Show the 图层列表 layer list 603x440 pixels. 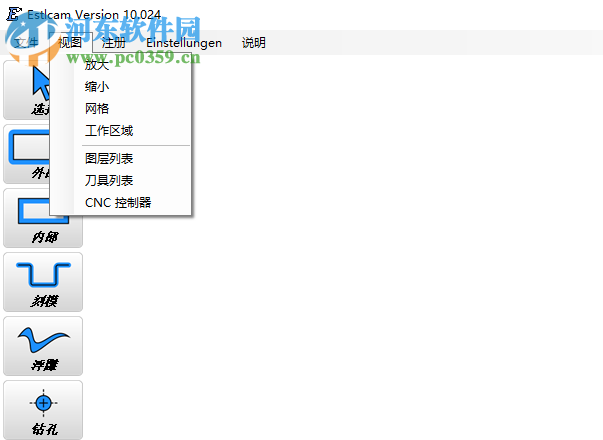pos(121,158)
